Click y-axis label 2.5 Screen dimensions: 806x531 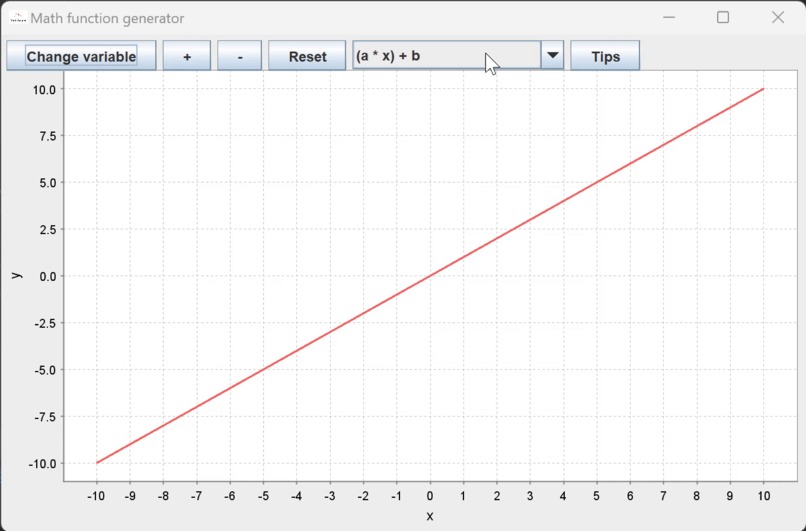tap(47, 229)
